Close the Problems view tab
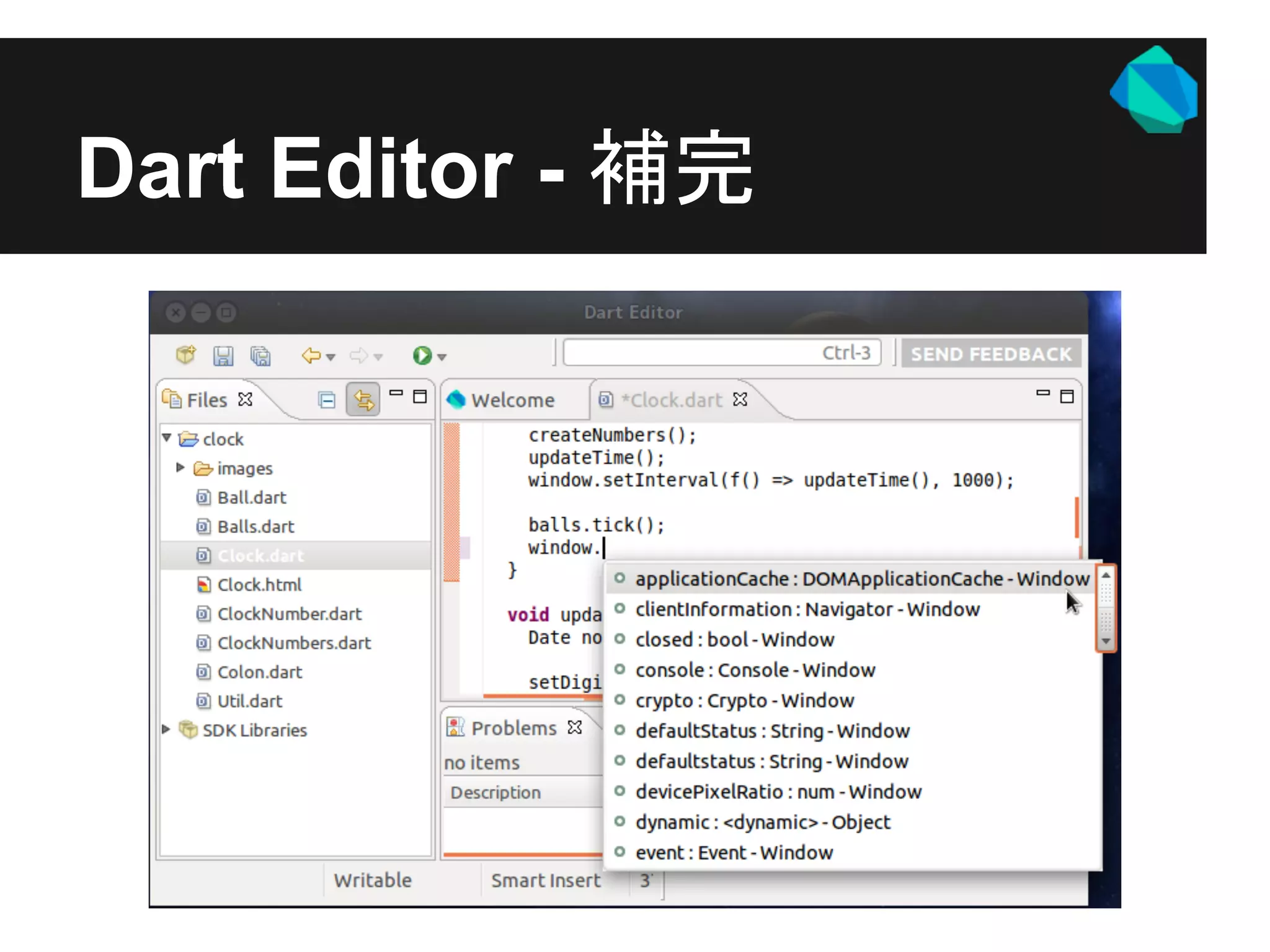The image size is (1270, 952). 575,727
